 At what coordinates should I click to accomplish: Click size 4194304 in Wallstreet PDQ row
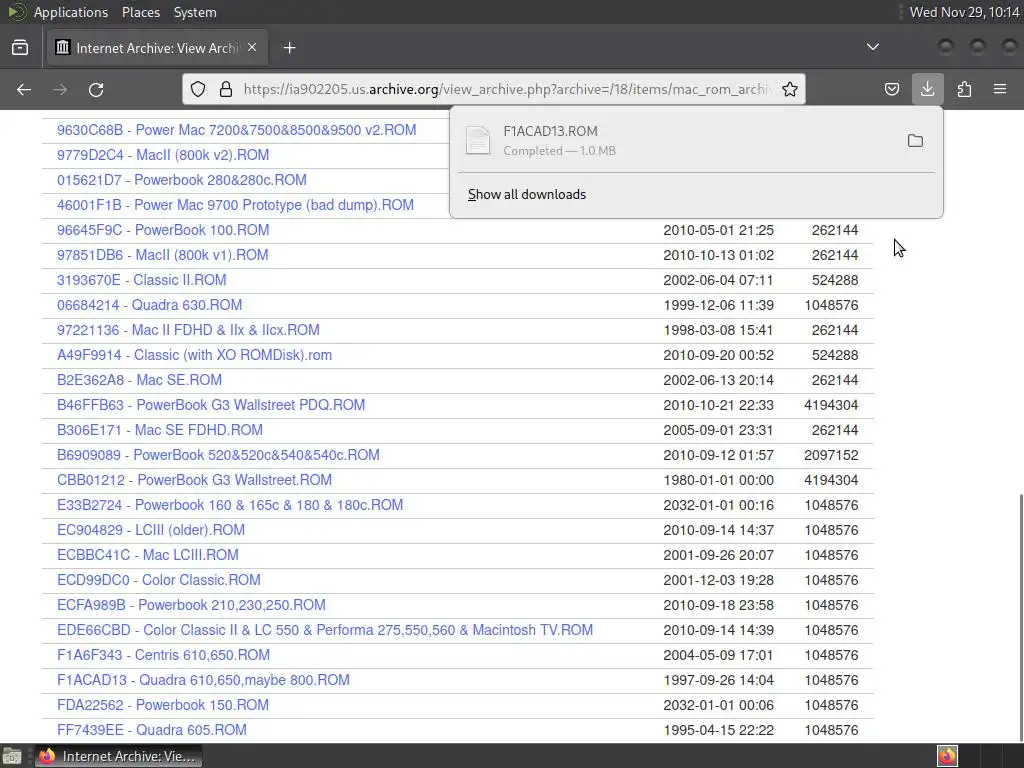(831, 405)
